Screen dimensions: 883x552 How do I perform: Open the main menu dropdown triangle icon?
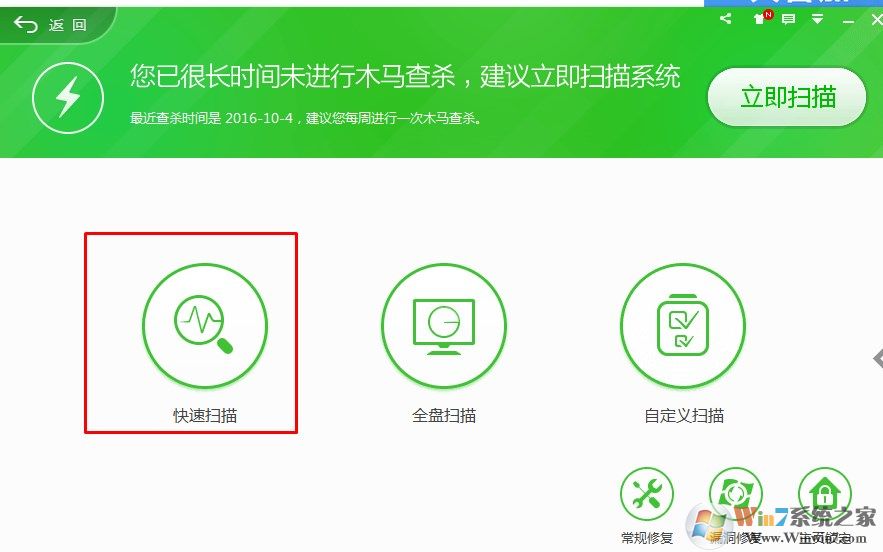click(818, 20)
